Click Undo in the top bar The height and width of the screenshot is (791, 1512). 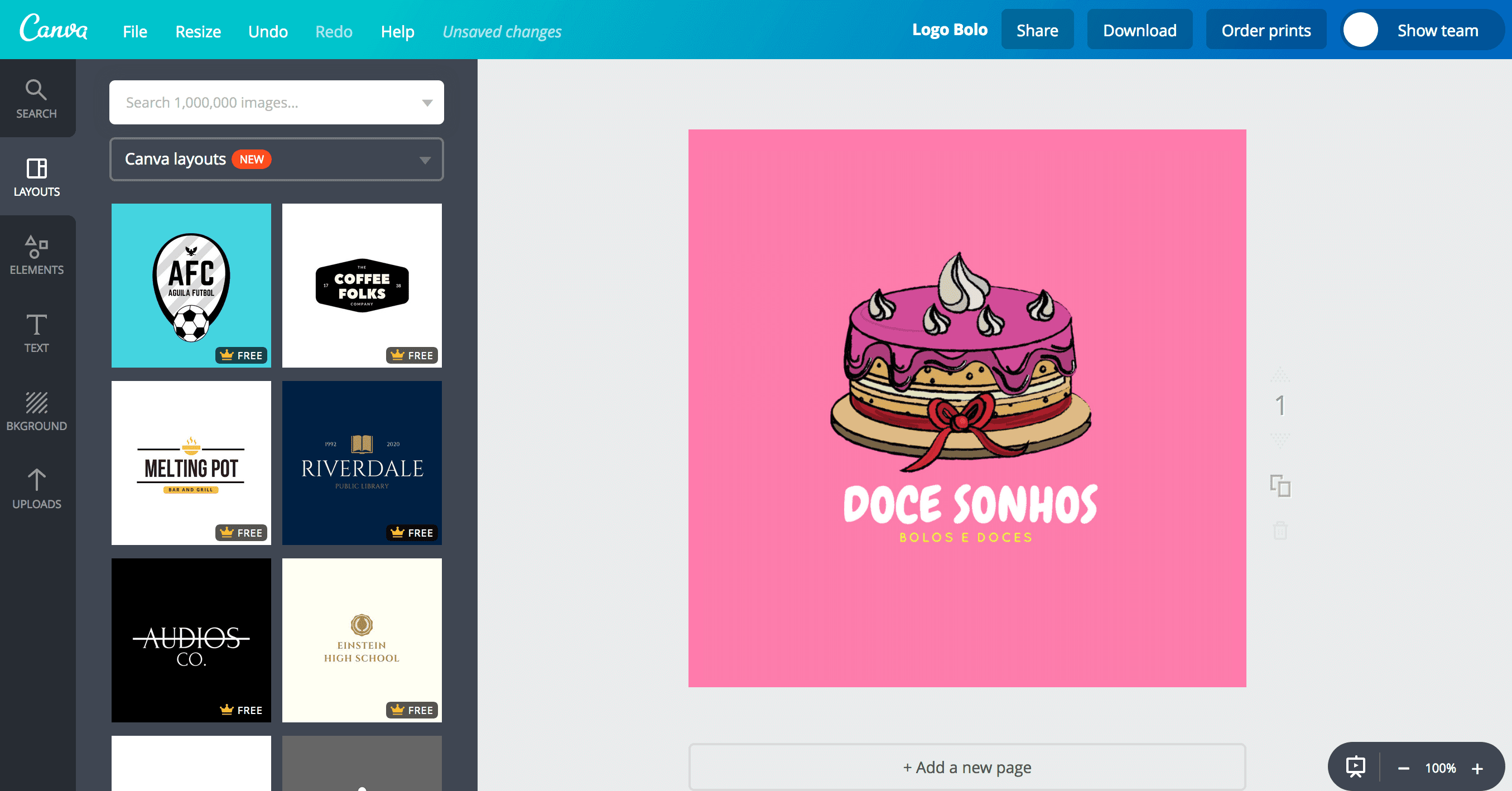tap(268, 31)
